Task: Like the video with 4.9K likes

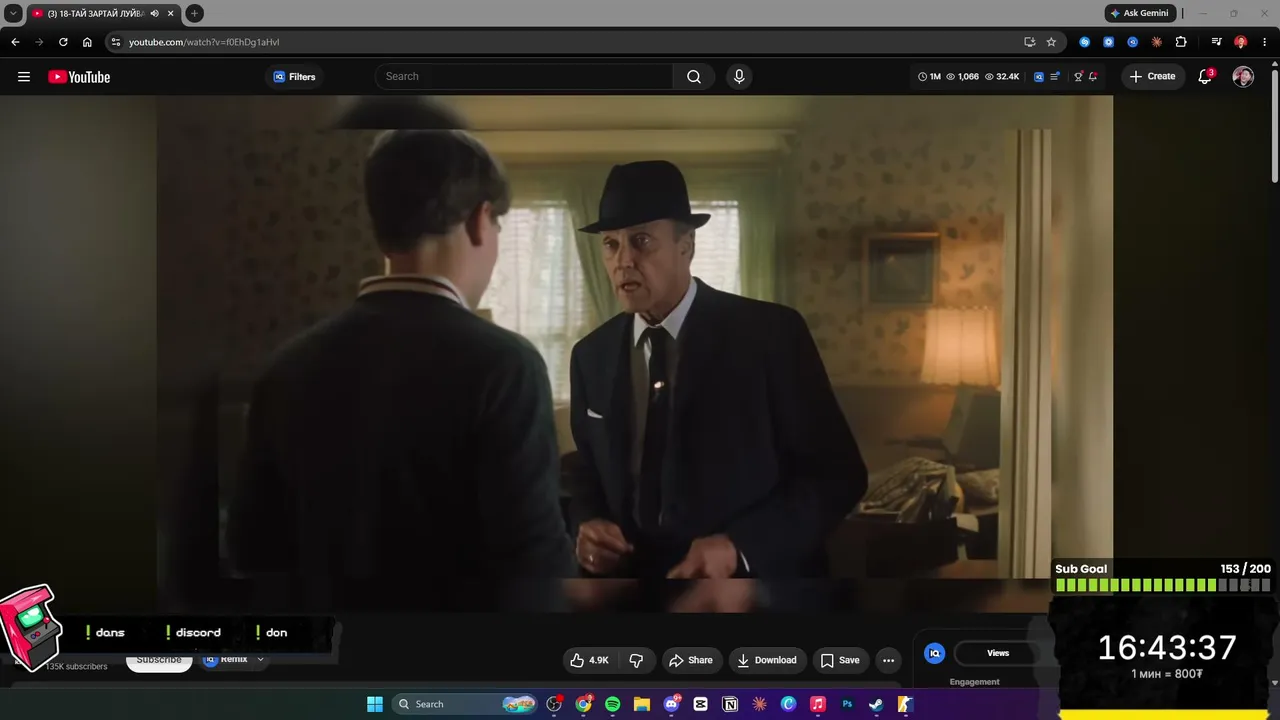Action: (x=589, y=660)
